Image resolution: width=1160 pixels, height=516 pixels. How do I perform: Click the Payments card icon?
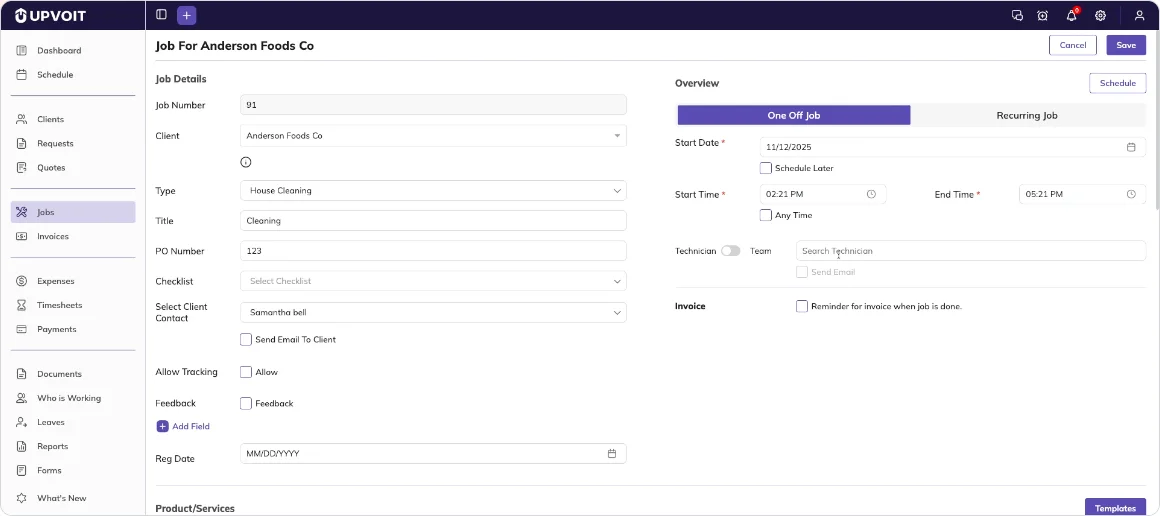coord(21,329)
